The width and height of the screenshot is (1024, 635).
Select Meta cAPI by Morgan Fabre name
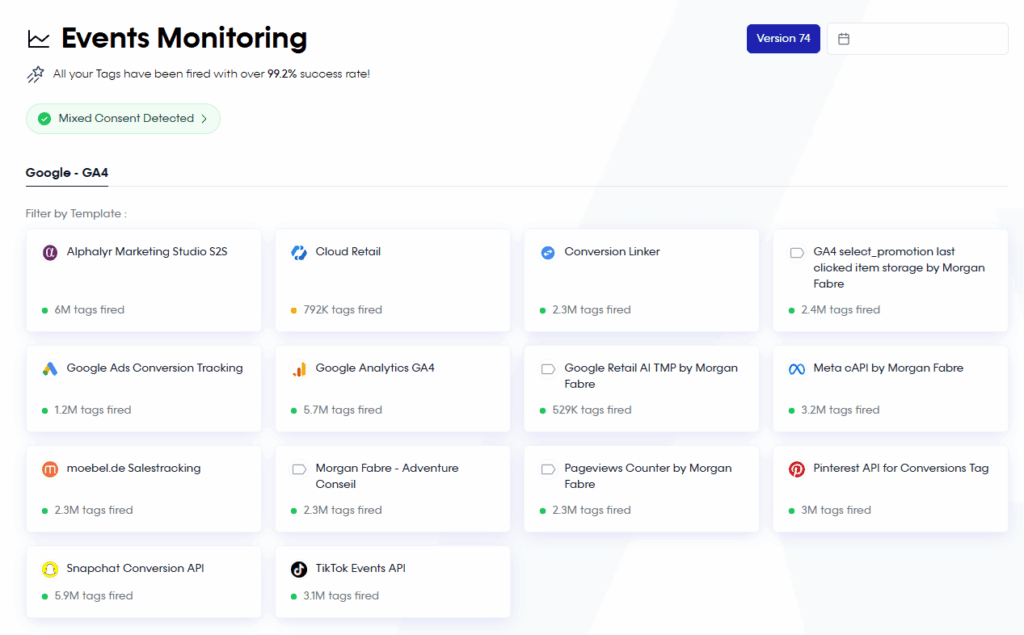pyautogui.click(x=888, y=368)
